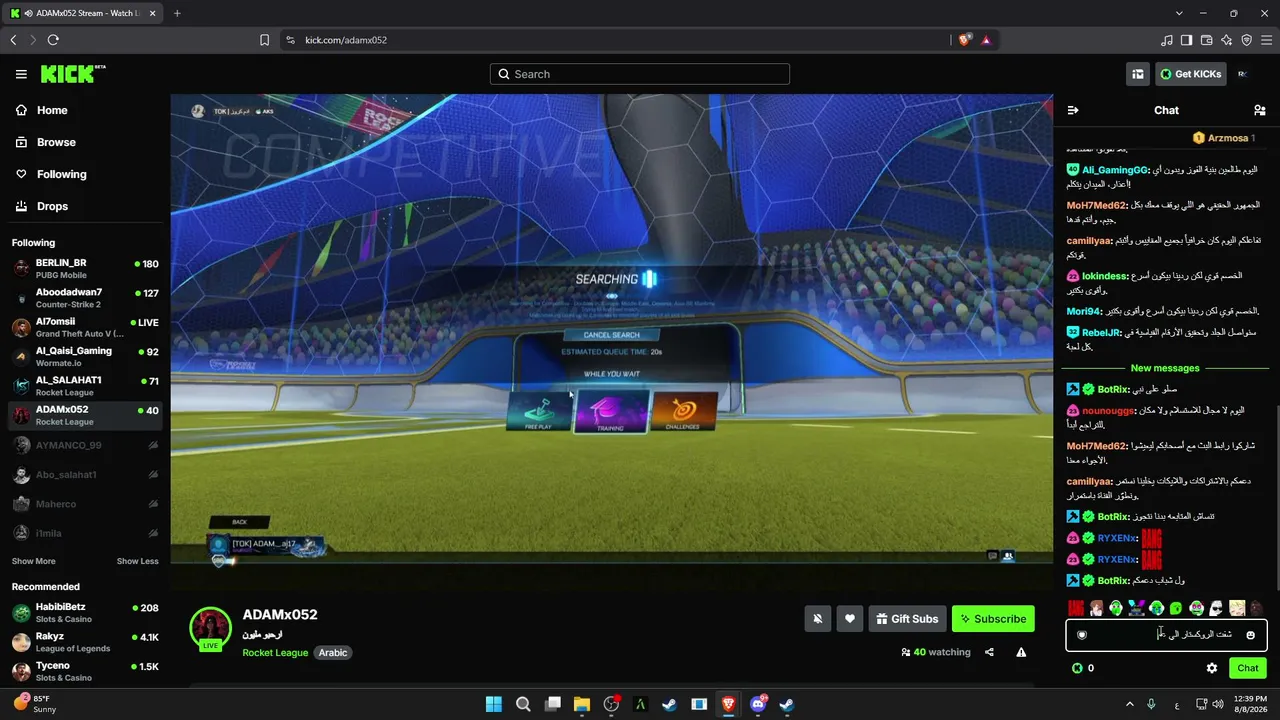The image size is (1280, 720).
Task: Open Discord from the taskbar
Action: tap(758, 704)
